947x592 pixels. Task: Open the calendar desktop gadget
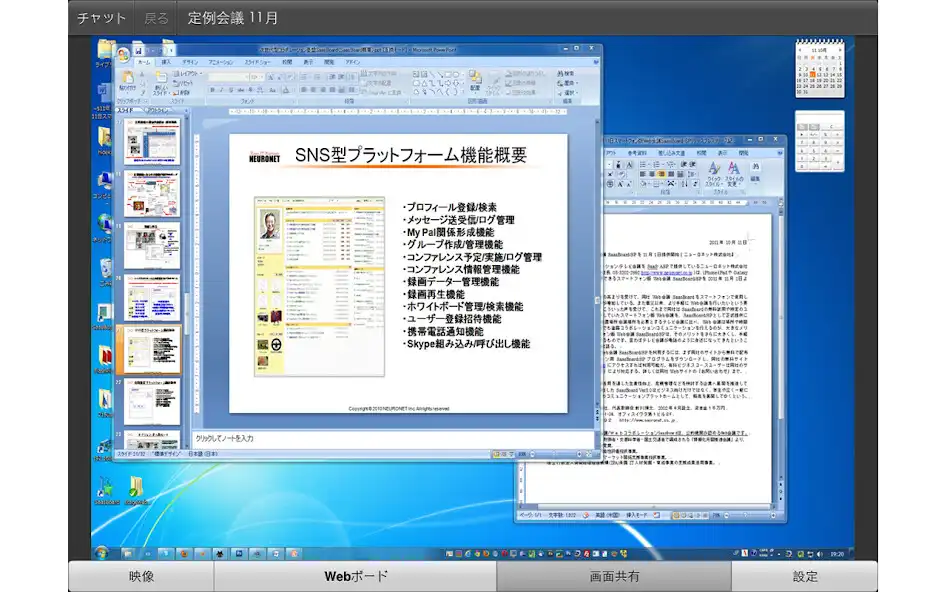point(819,69)
